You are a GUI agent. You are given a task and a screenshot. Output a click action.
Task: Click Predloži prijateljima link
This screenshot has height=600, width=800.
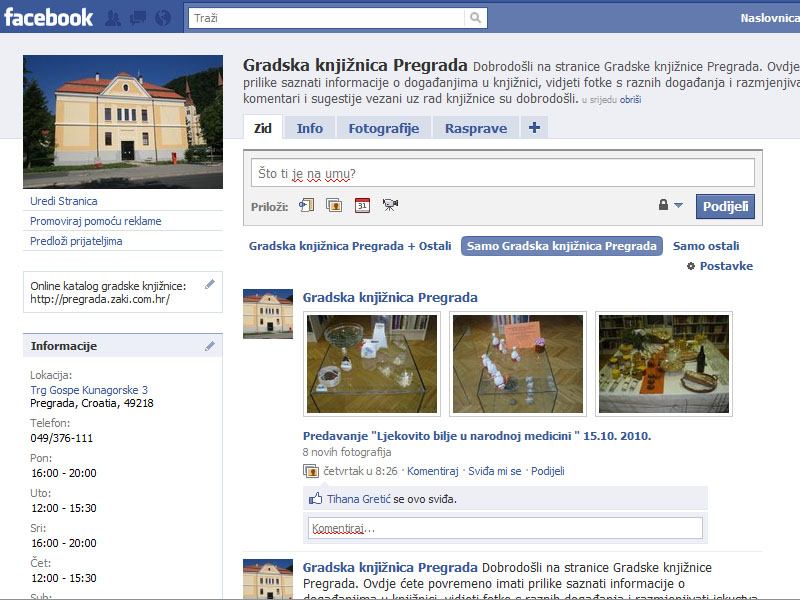[x=76, y=241]
